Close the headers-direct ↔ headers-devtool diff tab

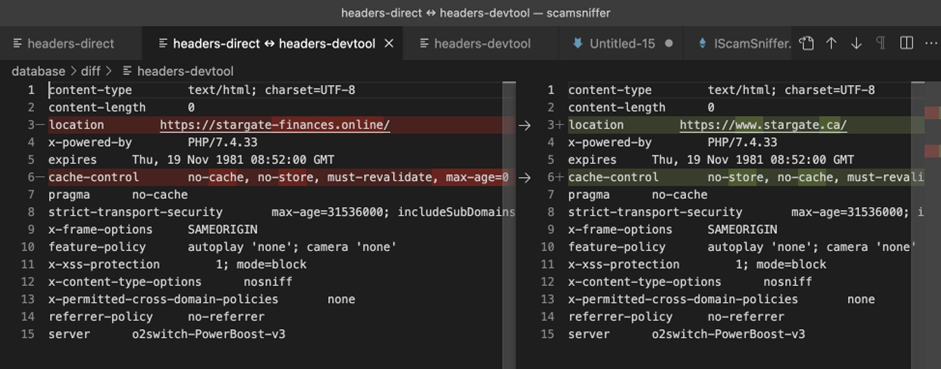[389, 43]
